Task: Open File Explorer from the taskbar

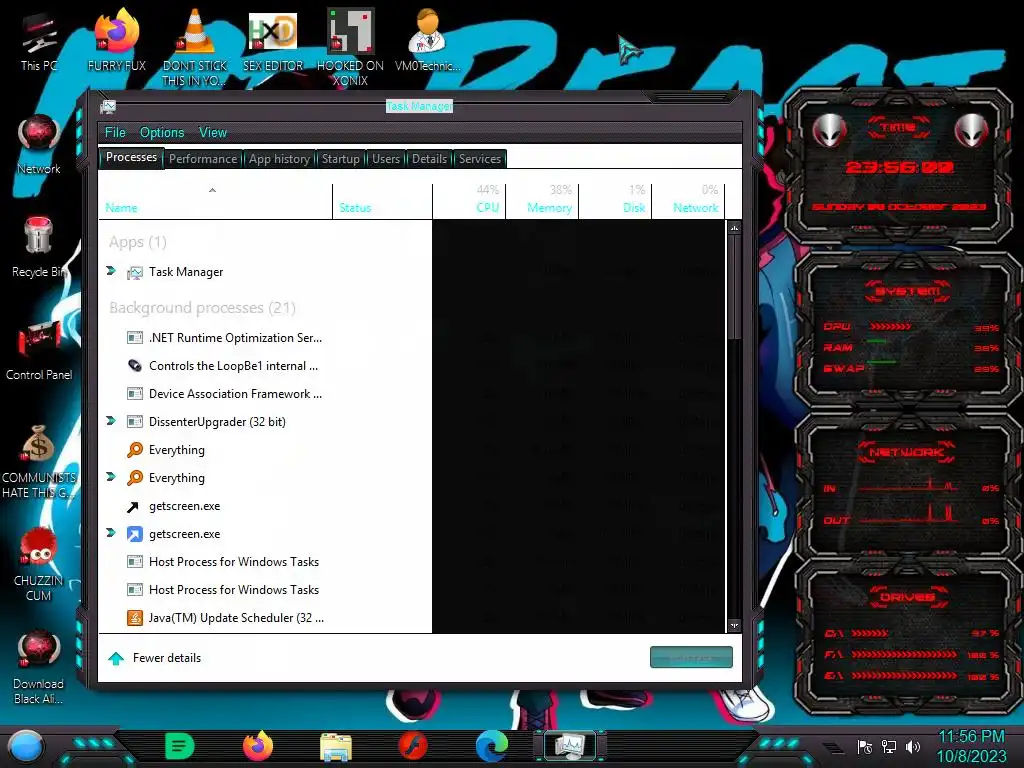Action: pyautogui.click(x=336, y=747)
